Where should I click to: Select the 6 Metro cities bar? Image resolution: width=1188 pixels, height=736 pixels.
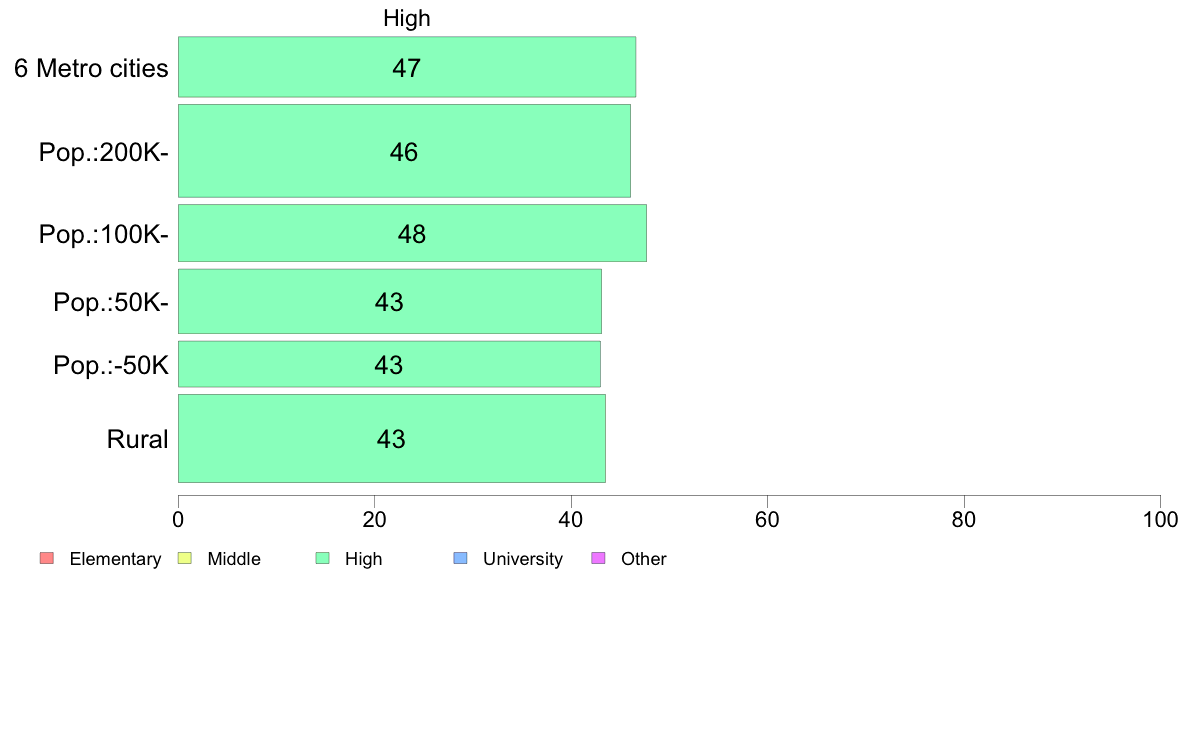coord(407,67)
